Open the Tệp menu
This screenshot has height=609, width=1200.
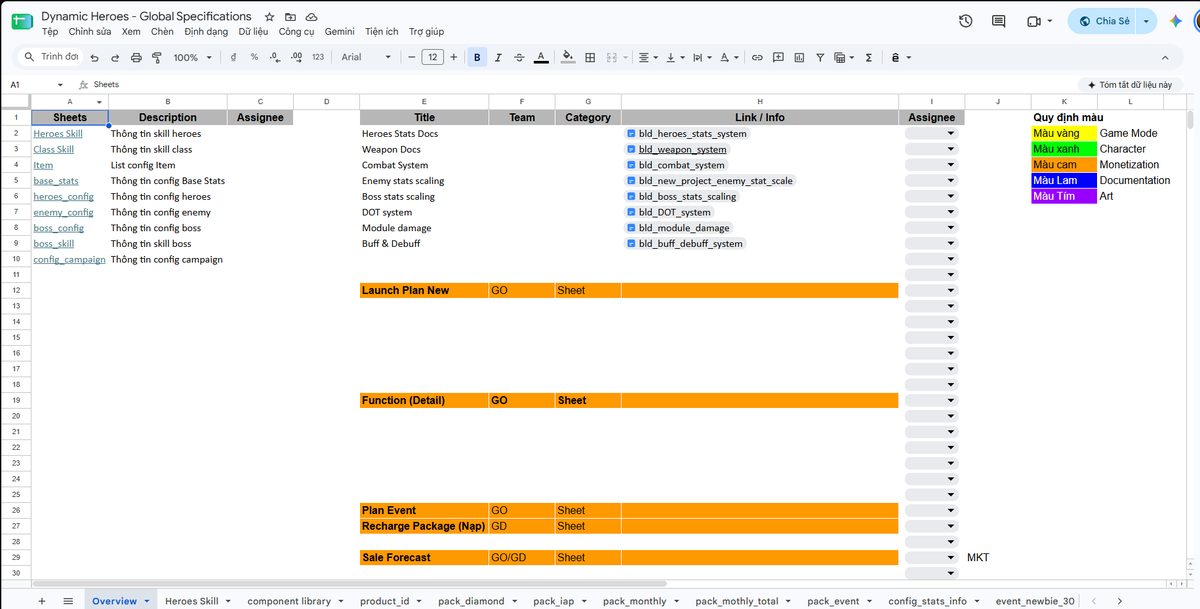coord(50,32)
